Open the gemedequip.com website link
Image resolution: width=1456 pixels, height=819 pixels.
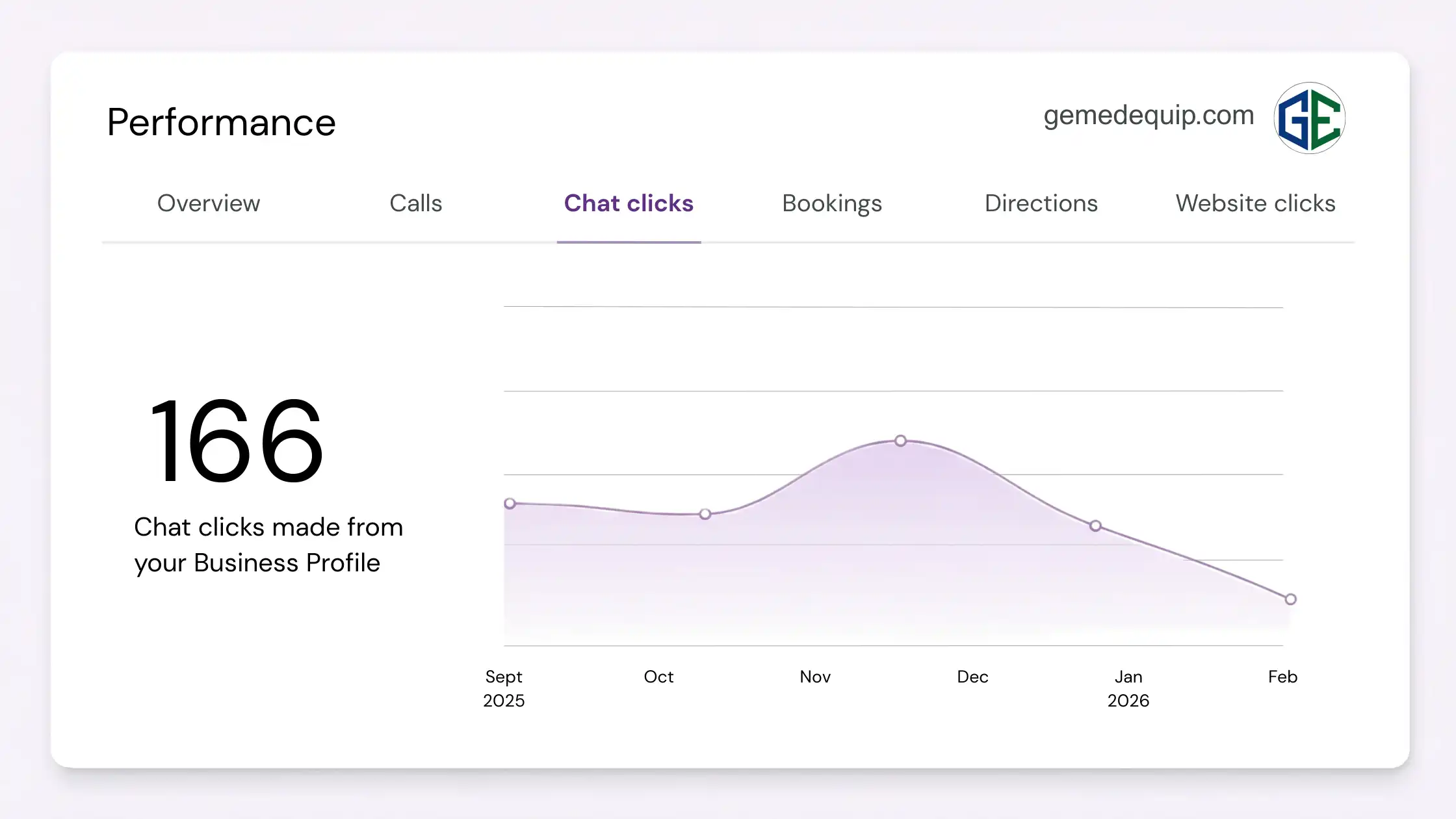pyautogui.click(x=1148, y=115)
